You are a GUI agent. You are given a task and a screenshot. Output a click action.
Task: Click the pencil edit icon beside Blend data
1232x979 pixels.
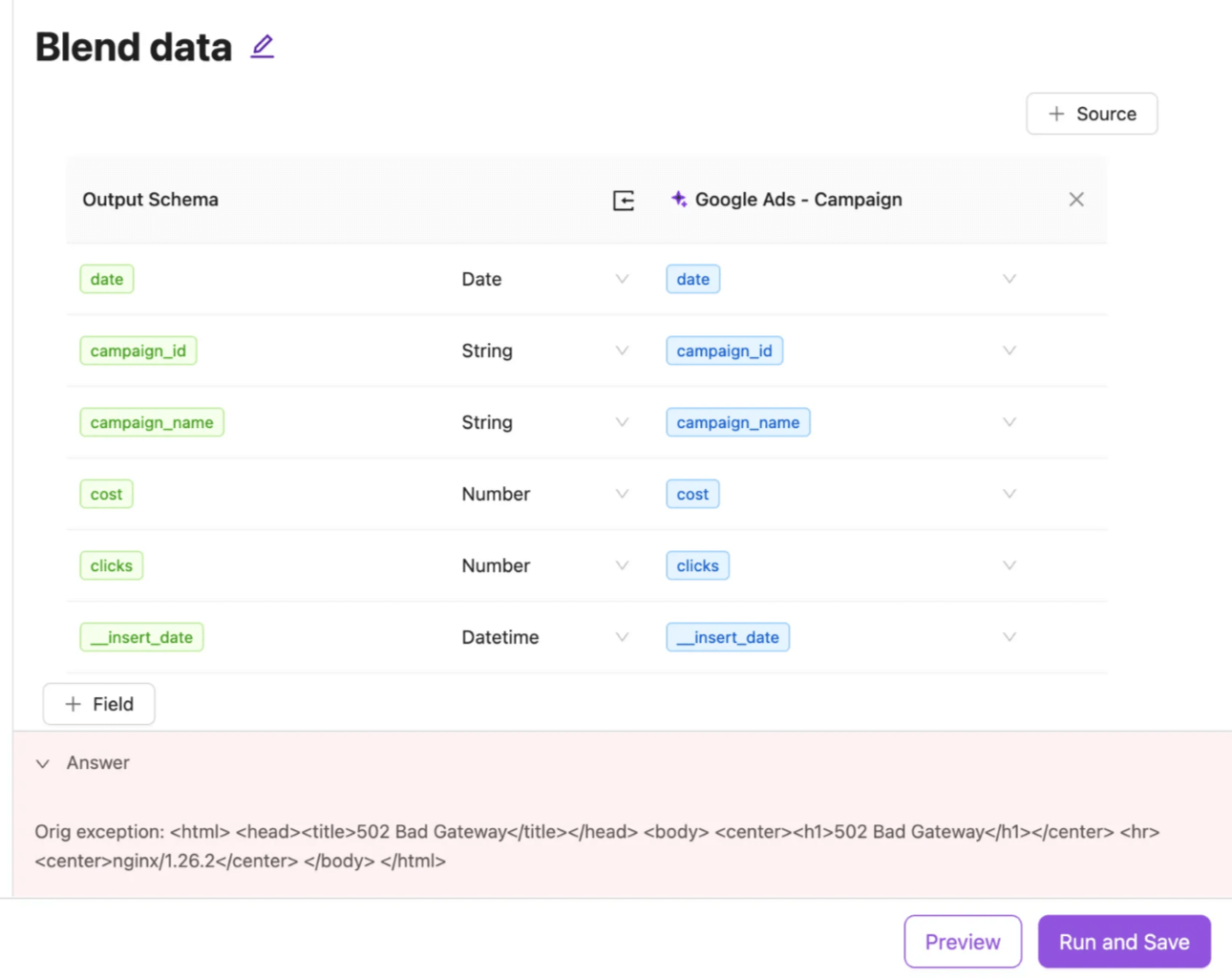pos(262,47)
